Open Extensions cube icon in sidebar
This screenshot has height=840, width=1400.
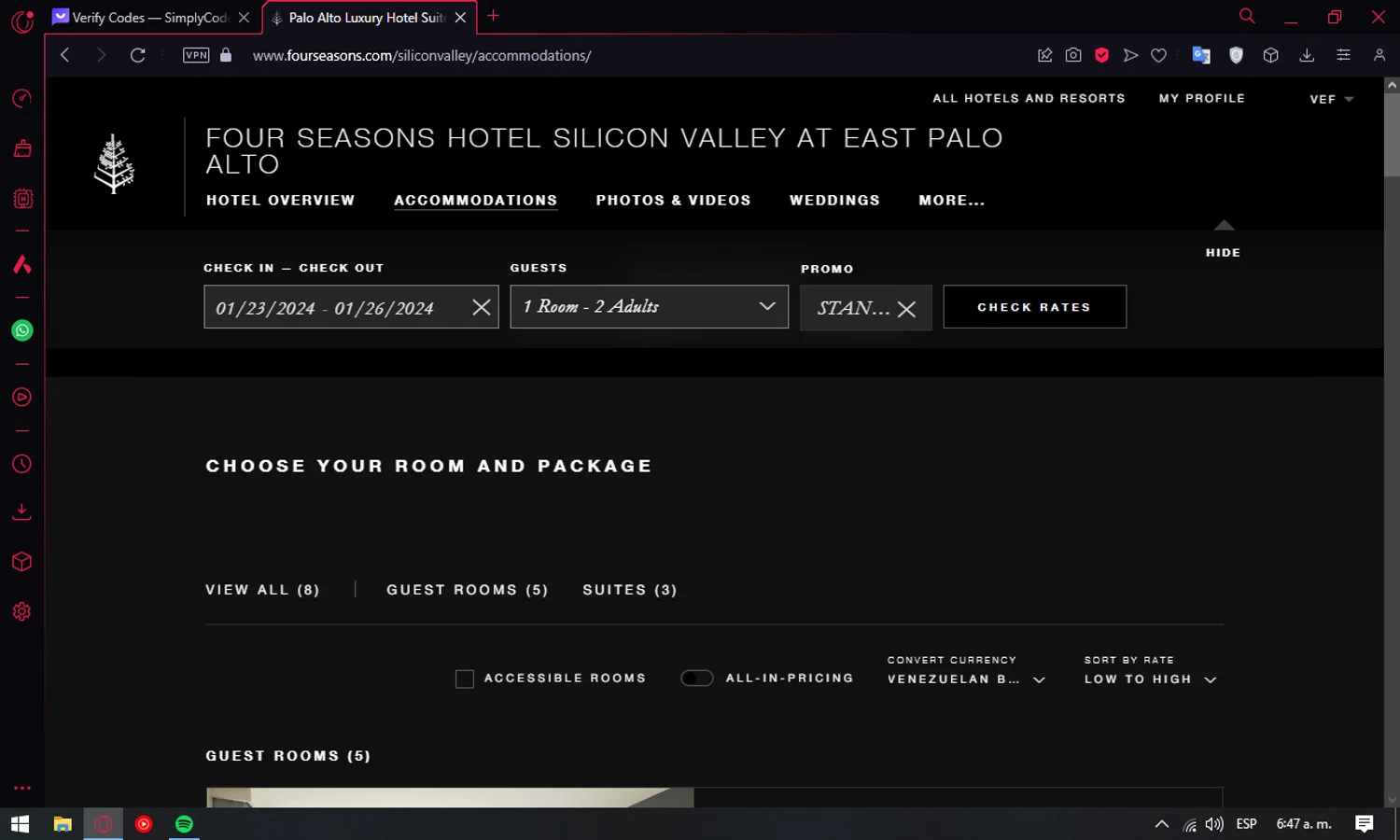[22, 562]
